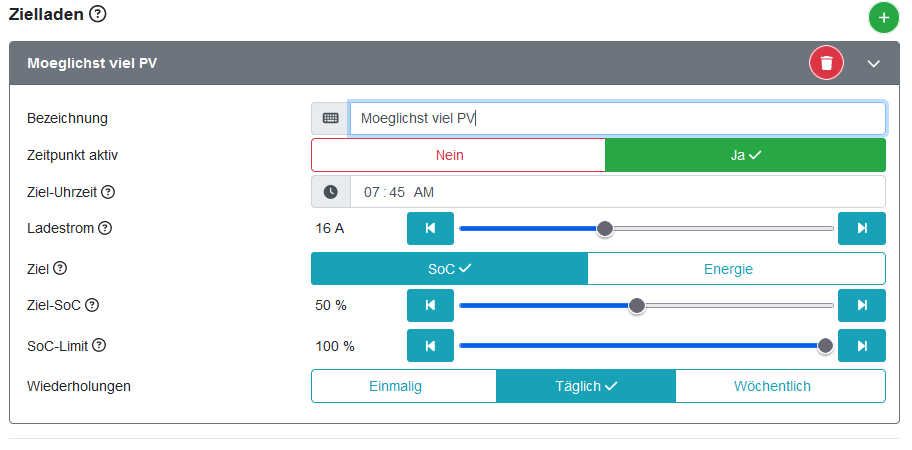The height and width of the screenshot is (450, 912).
Task: Collapse the Moeglichst viel PV panel
Action: point(873,63)
